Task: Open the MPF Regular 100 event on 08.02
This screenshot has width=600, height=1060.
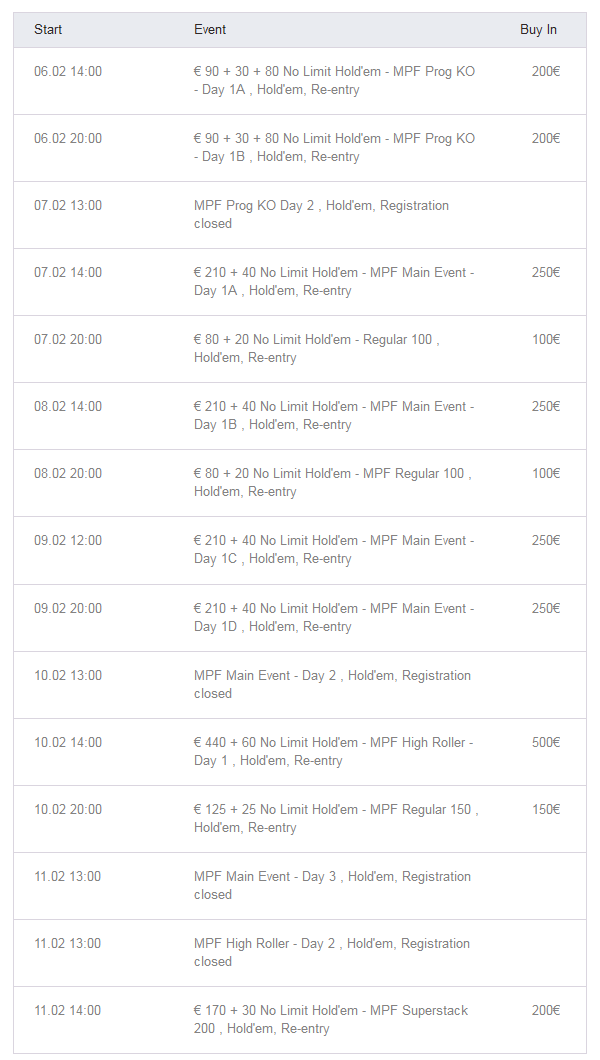Action: [x=332, y=483]
